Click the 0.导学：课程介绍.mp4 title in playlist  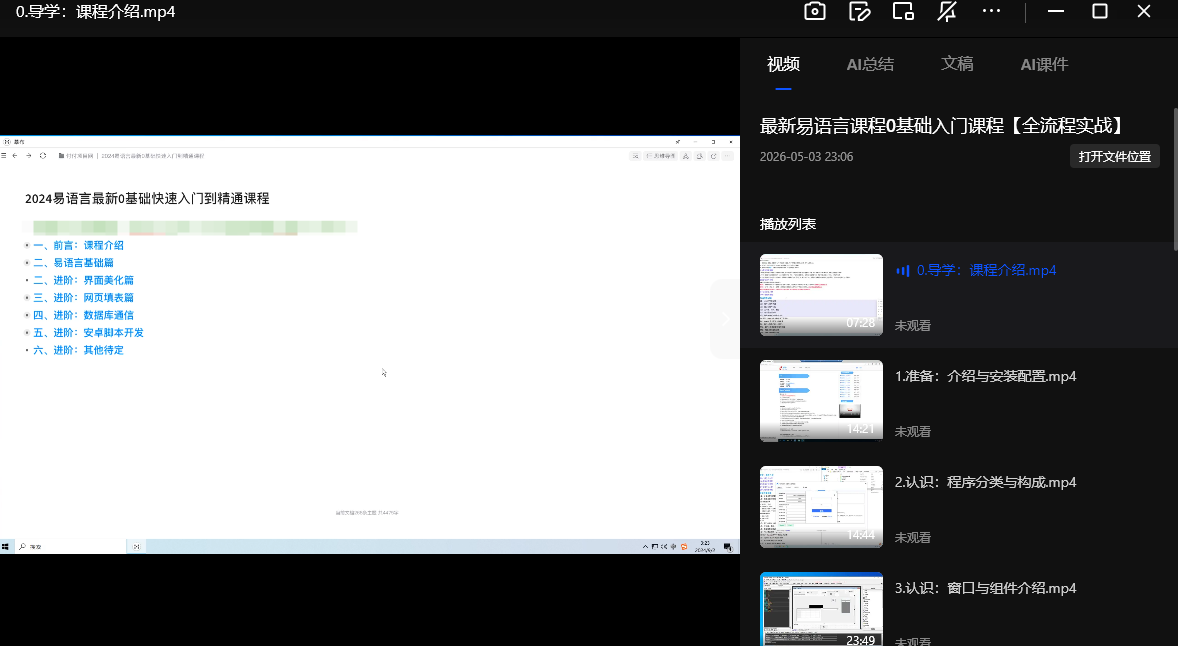click(x=986, y=270)
